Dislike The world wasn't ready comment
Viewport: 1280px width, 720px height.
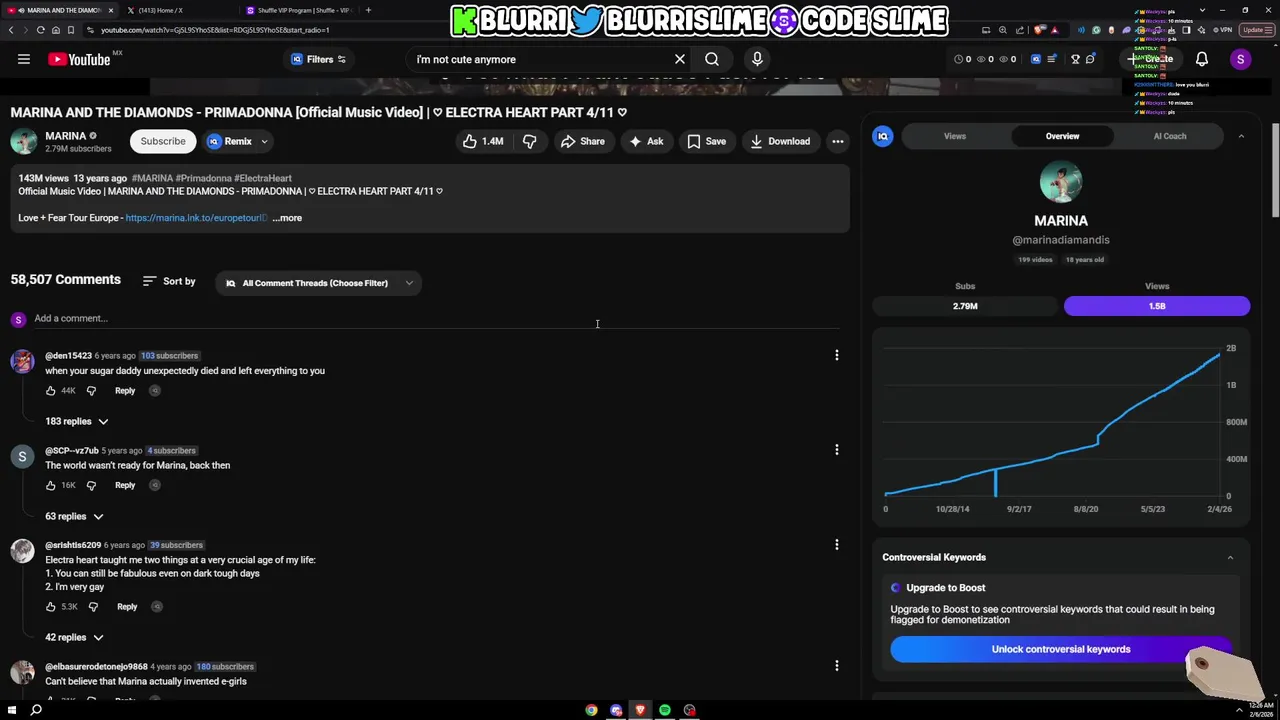[91, 485]
